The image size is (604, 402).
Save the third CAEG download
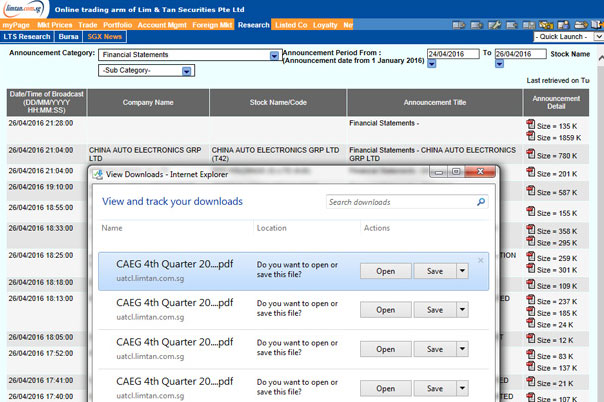tap(435, 349)
